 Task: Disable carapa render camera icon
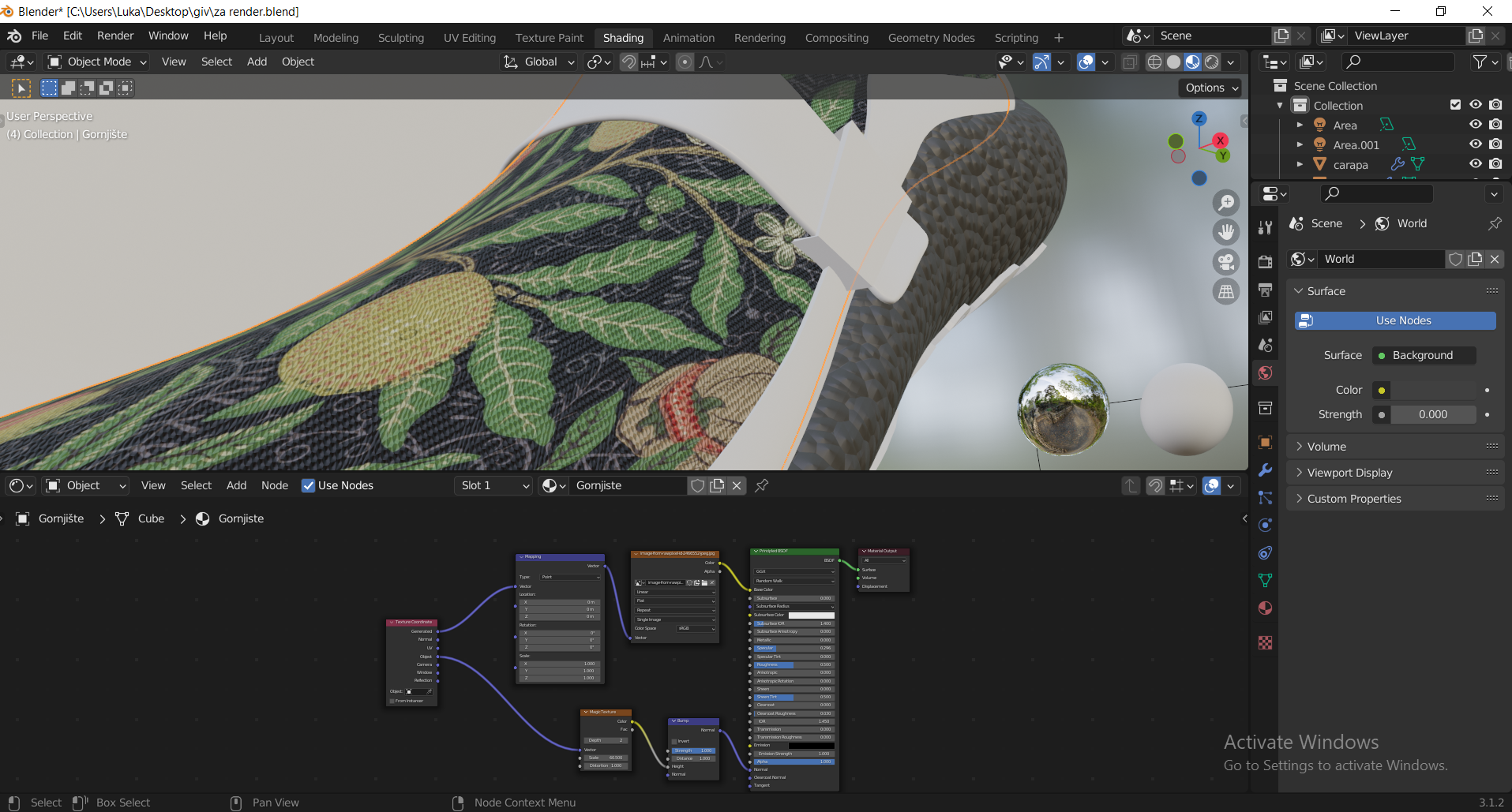[x=1495, y=164]
